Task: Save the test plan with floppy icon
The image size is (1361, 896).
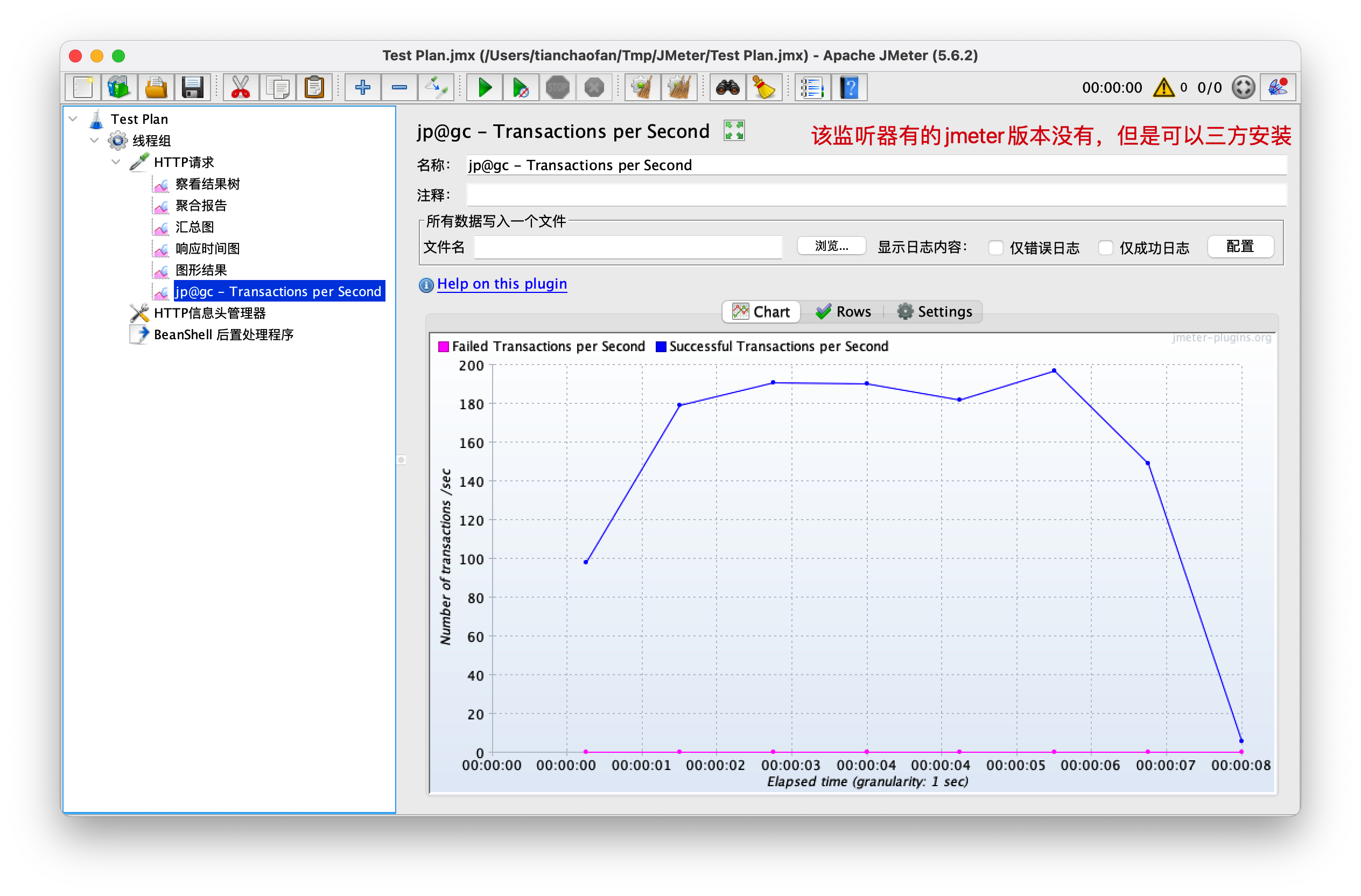Action: 192,87
